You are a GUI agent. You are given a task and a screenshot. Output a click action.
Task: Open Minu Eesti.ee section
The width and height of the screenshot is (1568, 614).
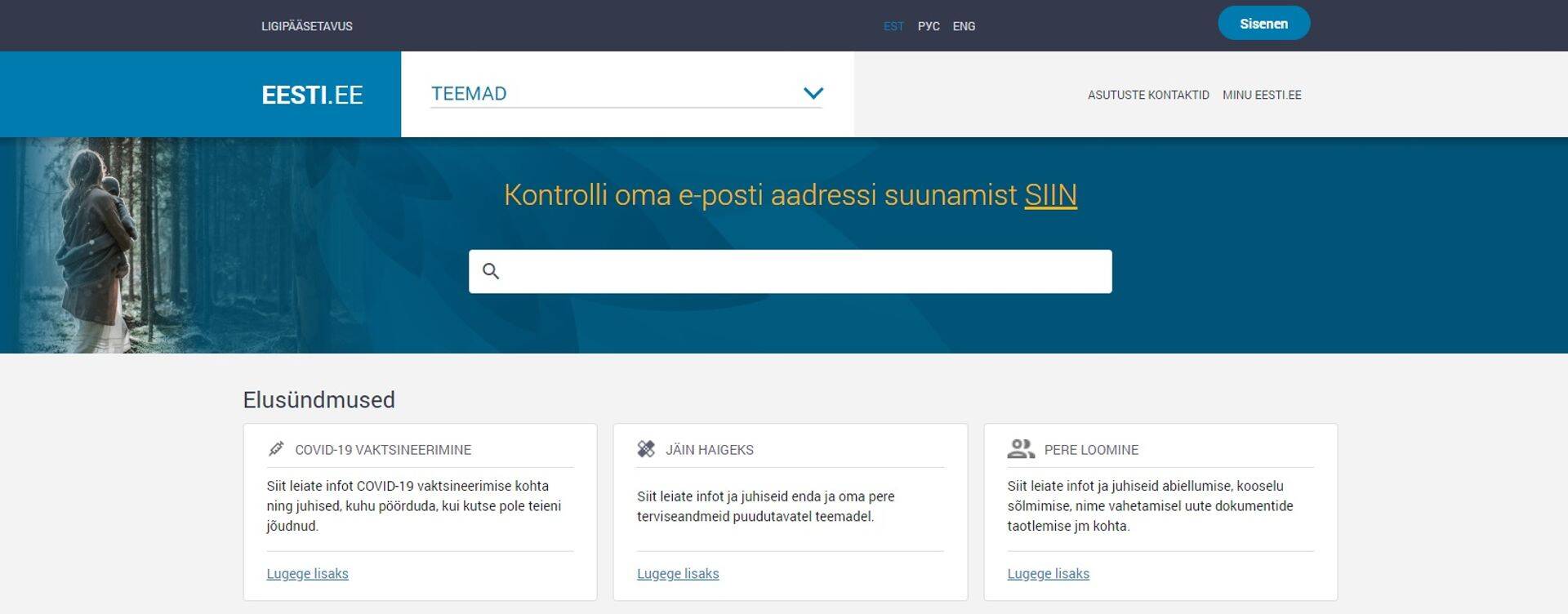tap(1262, 95)
